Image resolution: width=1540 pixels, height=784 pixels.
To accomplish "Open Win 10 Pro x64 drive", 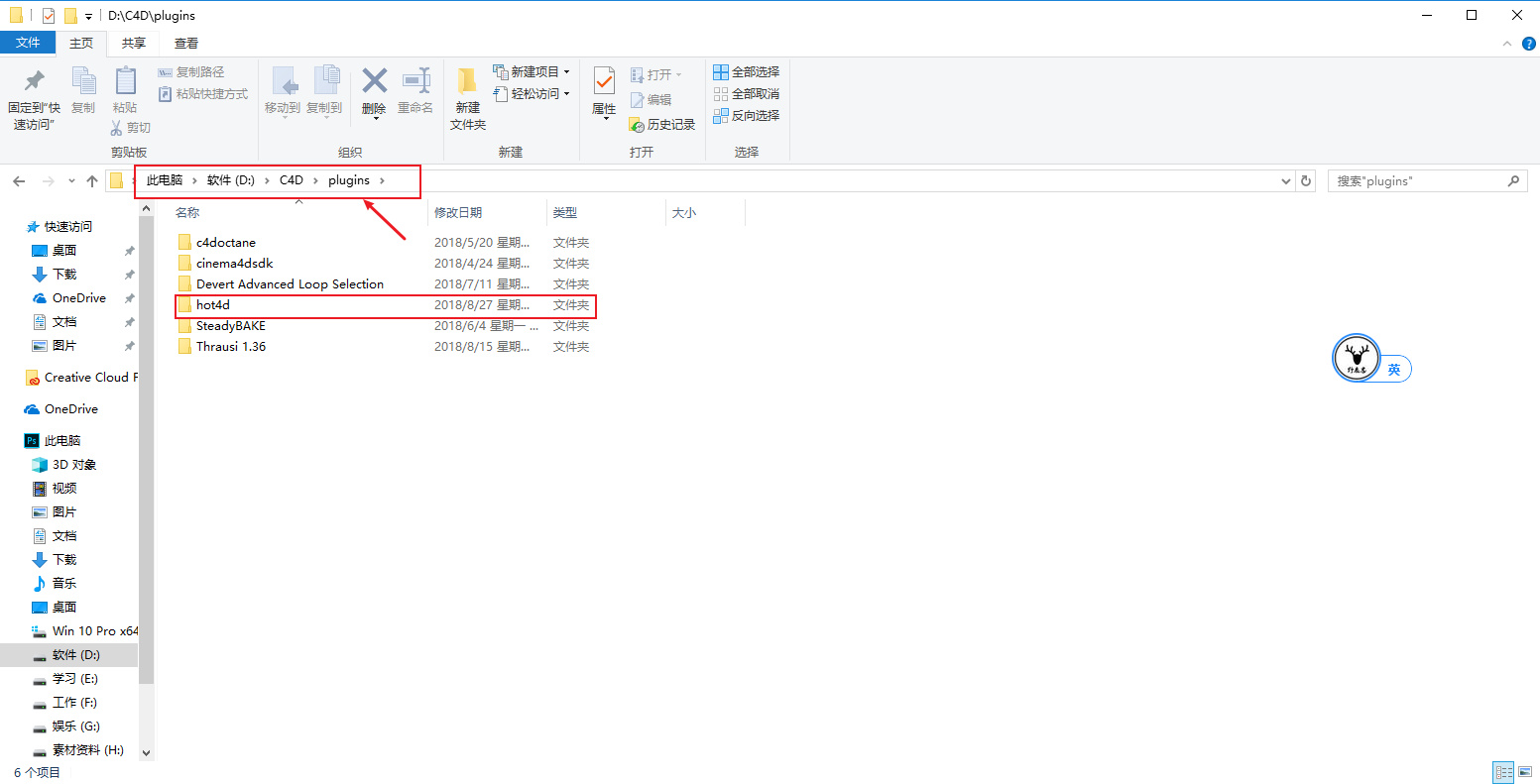I will (x=85, y=631).
